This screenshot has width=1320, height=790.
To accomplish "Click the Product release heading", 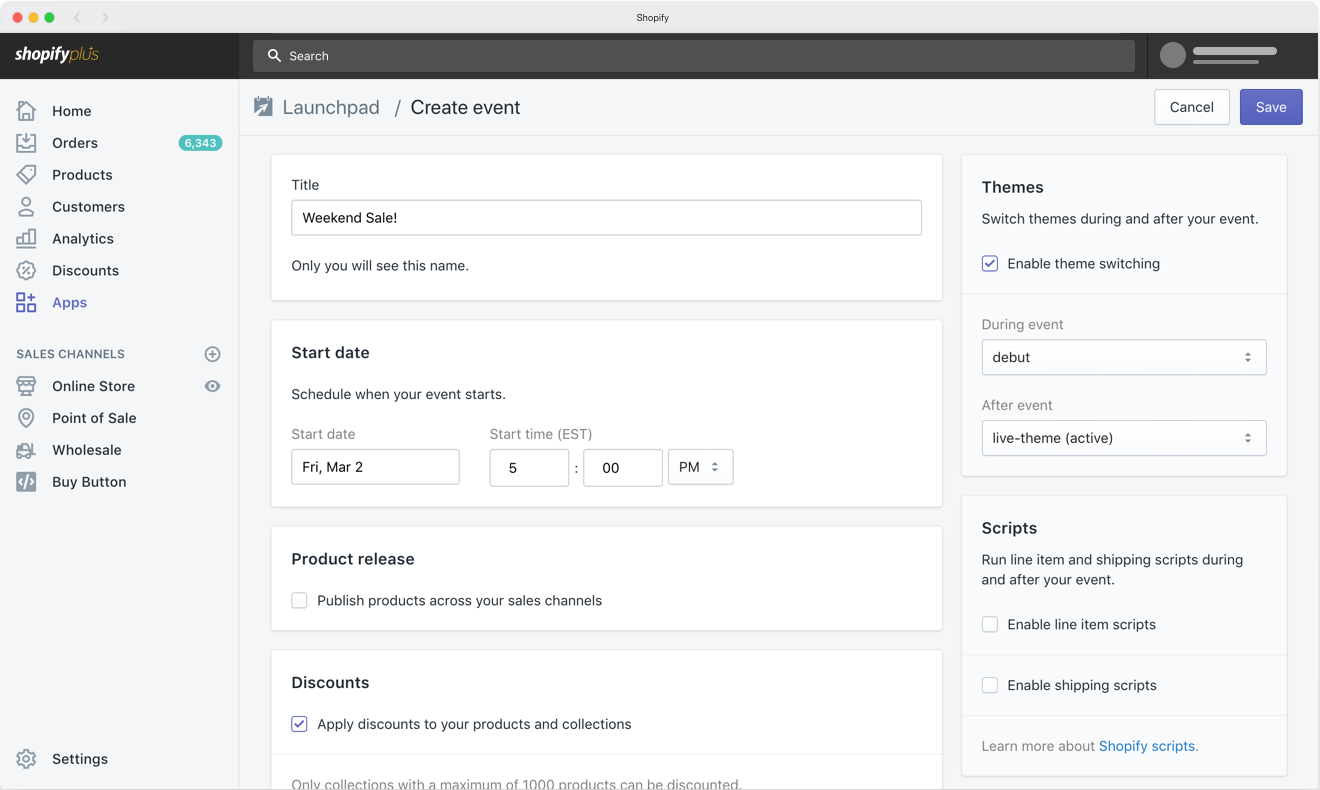I will pos(353,559).
